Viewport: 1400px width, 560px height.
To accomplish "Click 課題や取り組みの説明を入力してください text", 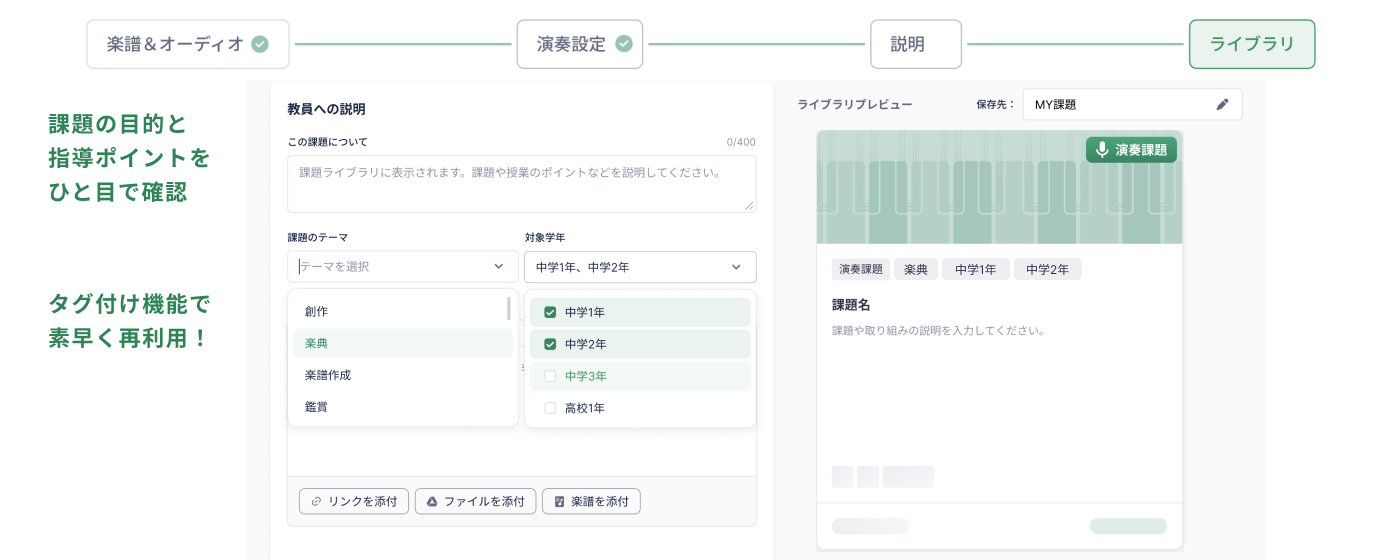I will (938, 330).
